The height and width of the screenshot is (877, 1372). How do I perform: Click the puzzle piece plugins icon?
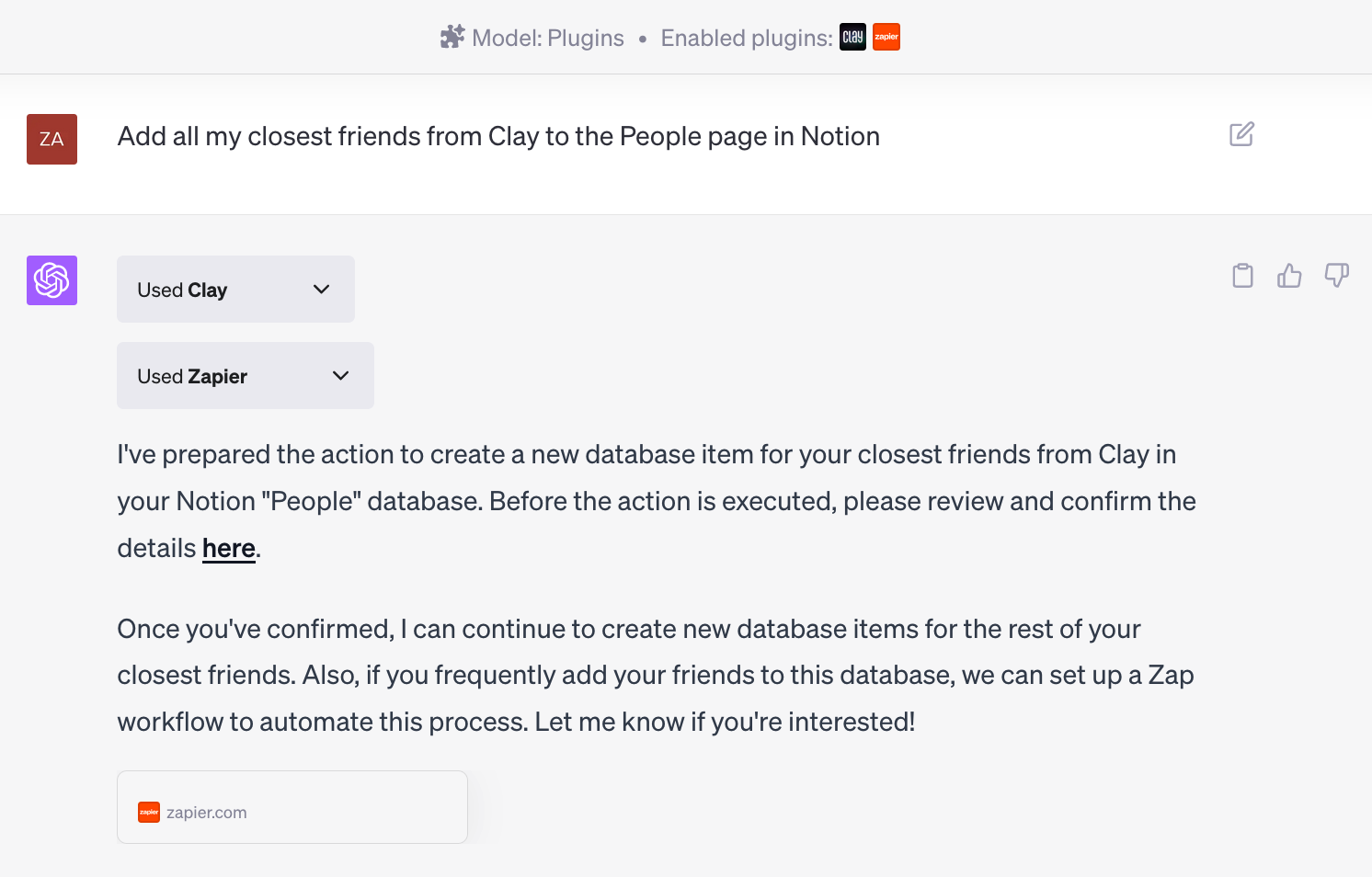452,37
